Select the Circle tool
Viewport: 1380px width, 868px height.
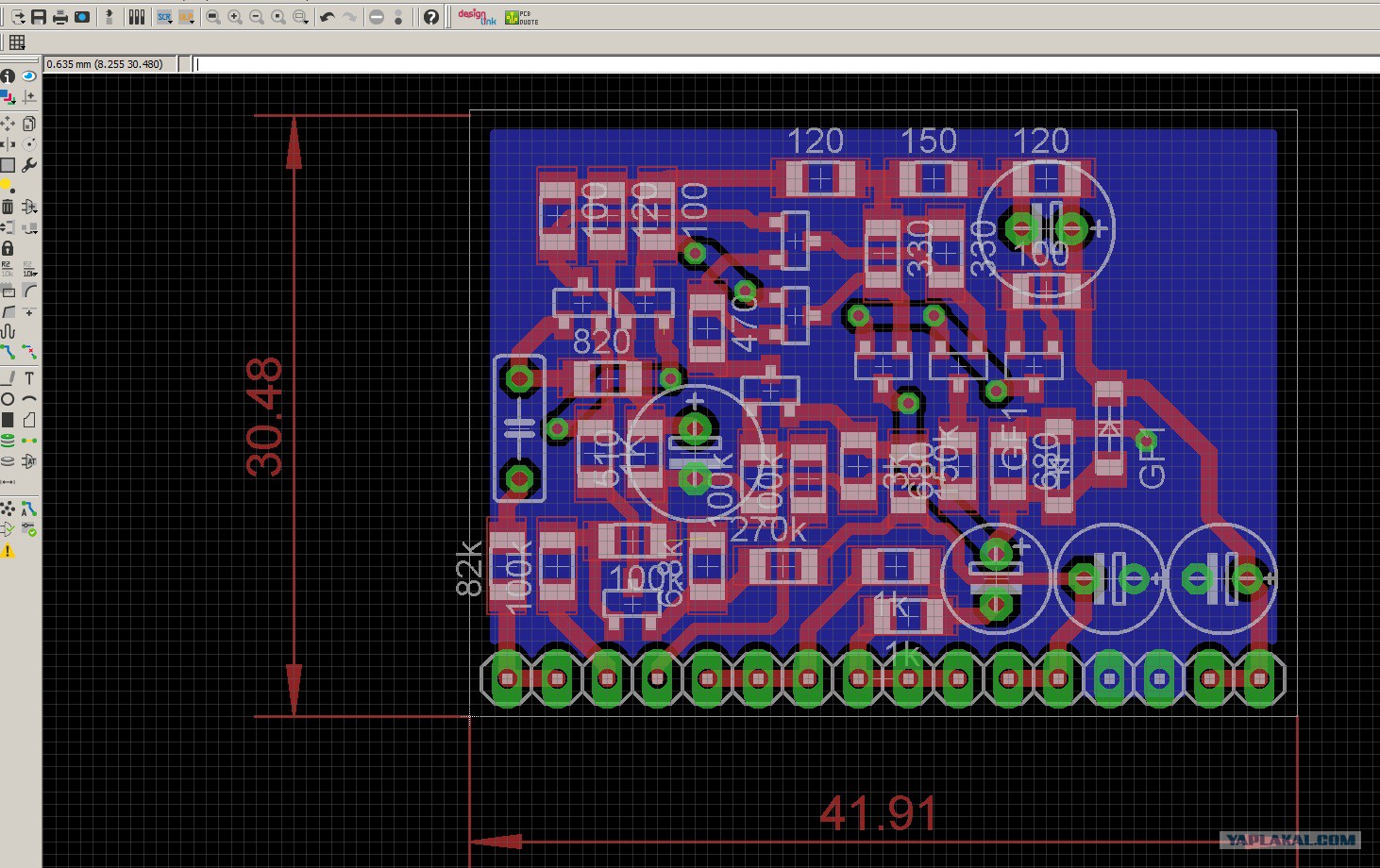(x=8, y=399)
